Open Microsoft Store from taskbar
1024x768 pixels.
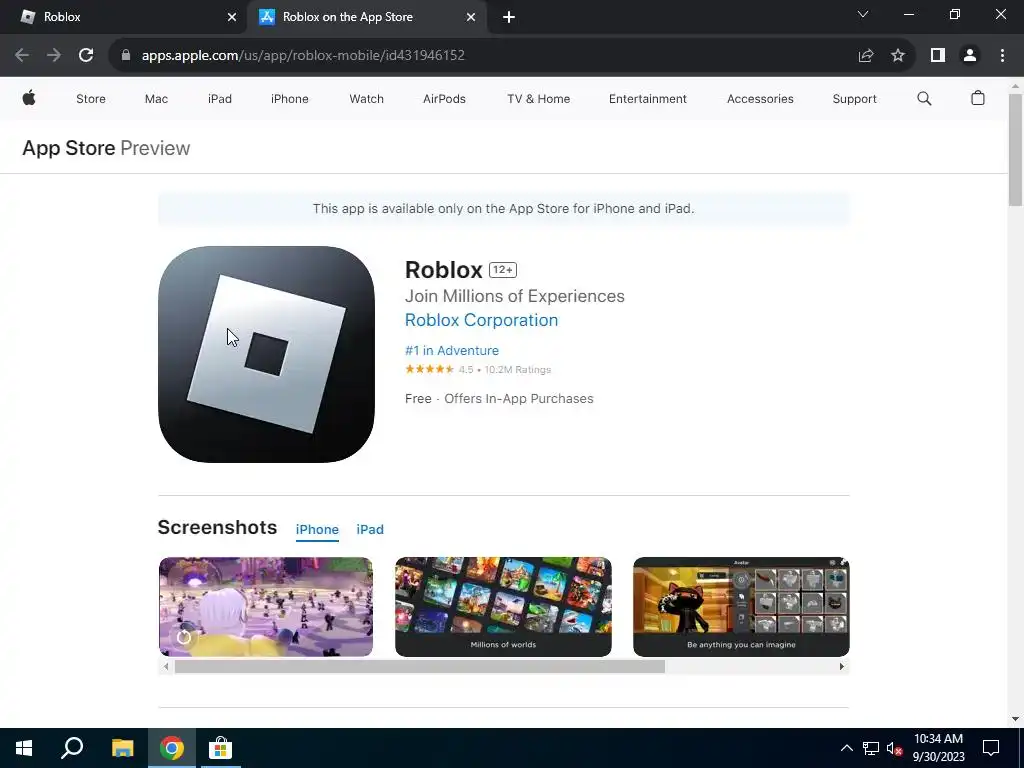pos(221,748)
